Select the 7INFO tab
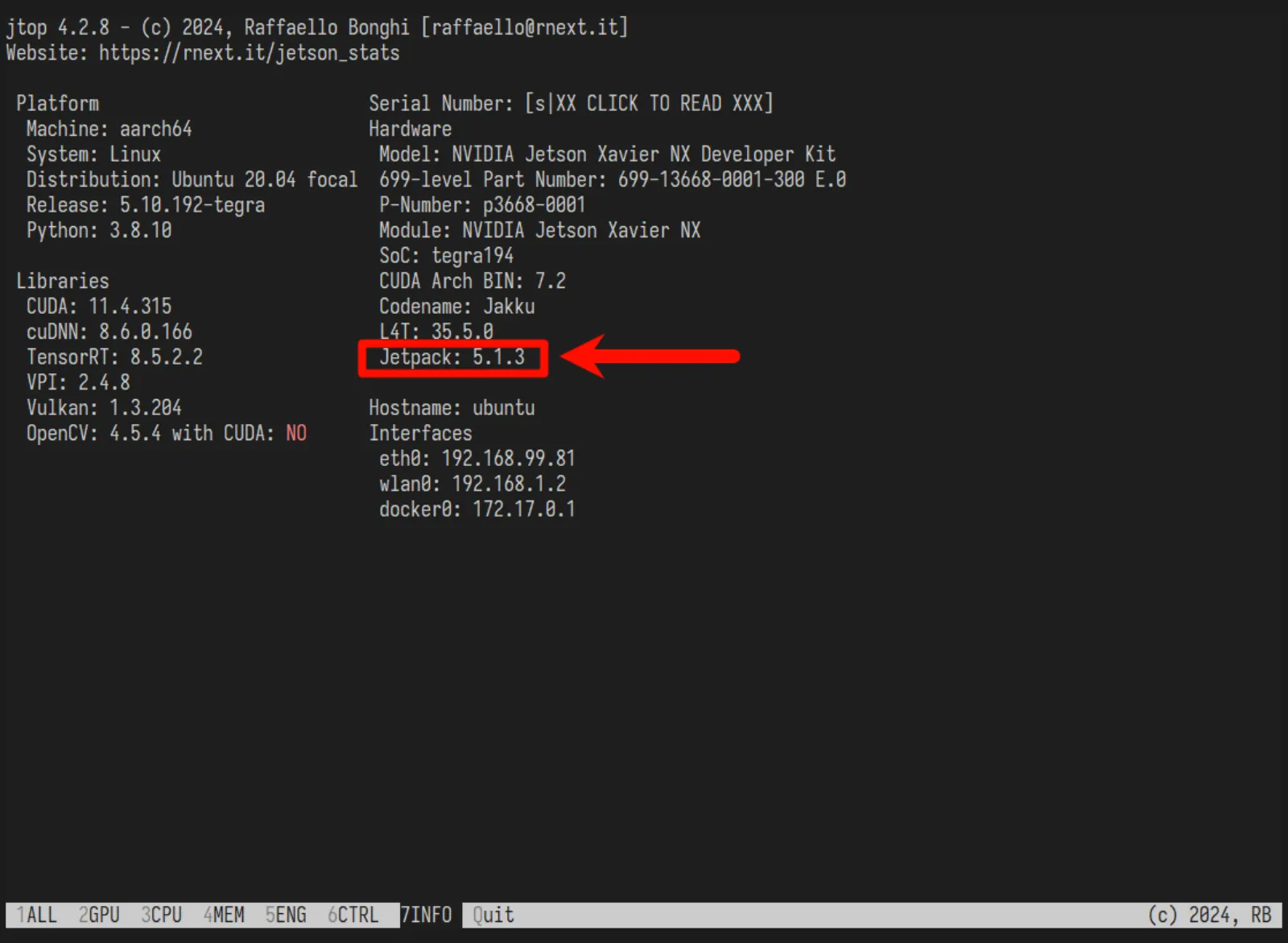 (x=427, y=915)
